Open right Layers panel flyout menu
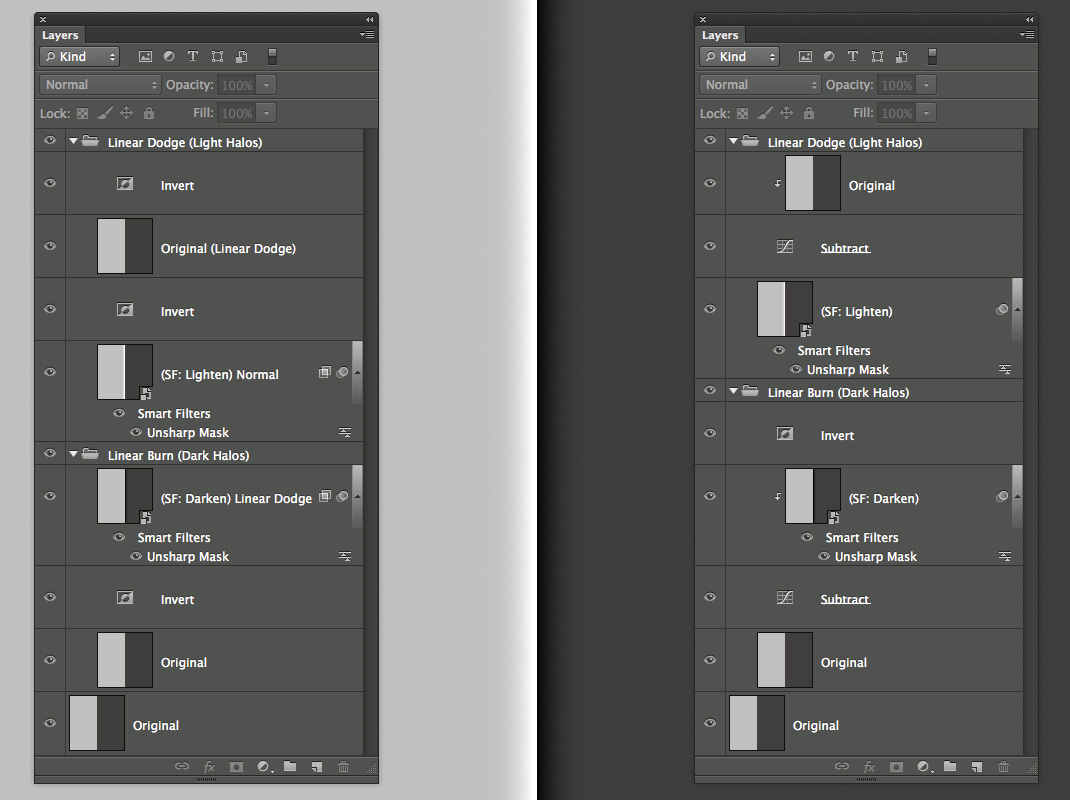The height and width of the screenshot is (800, 1070). [1027, 34]
